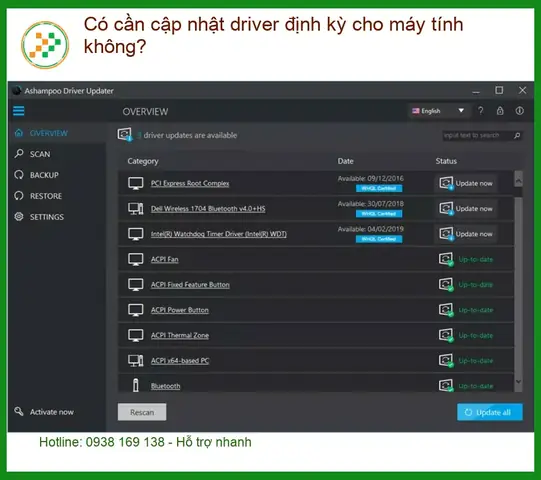Open the ACPI Fan link
The height and width of the screenshot is (480, 541).
165,259
